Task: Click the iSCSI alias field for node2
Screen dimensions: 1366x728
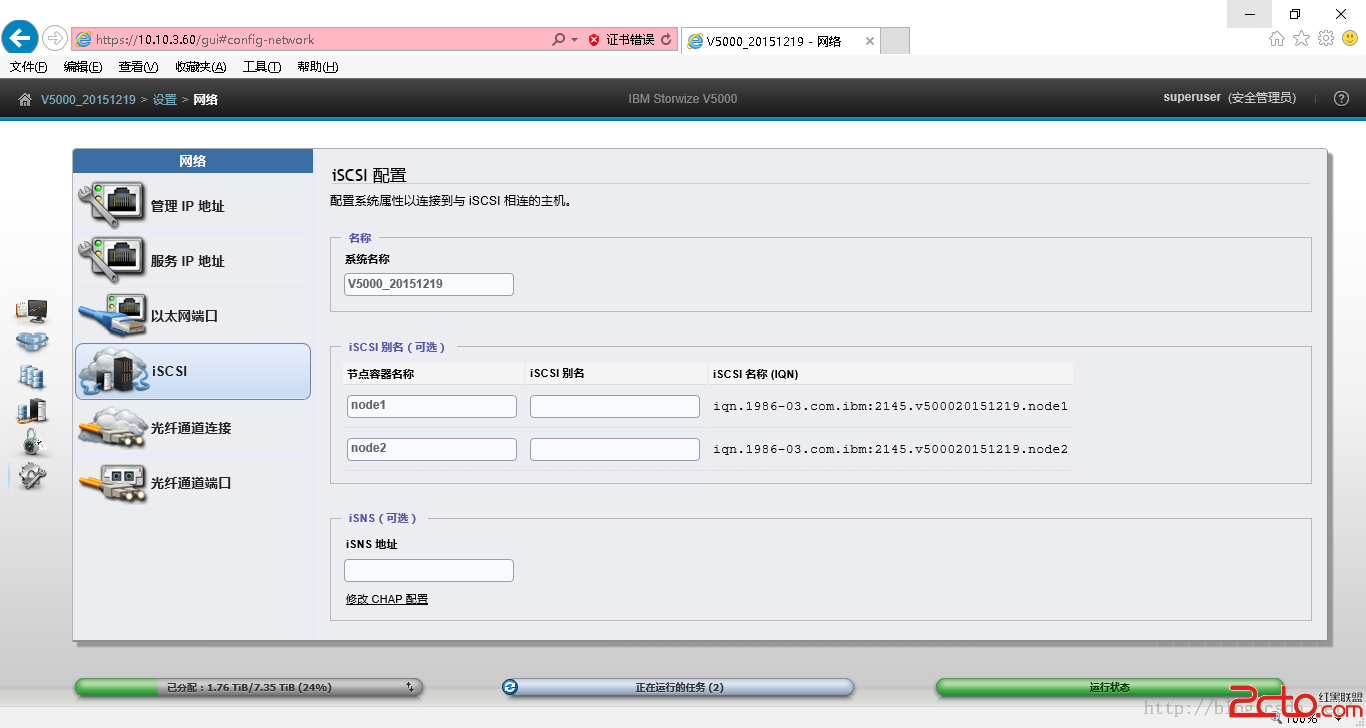Action: coord(615,449)
